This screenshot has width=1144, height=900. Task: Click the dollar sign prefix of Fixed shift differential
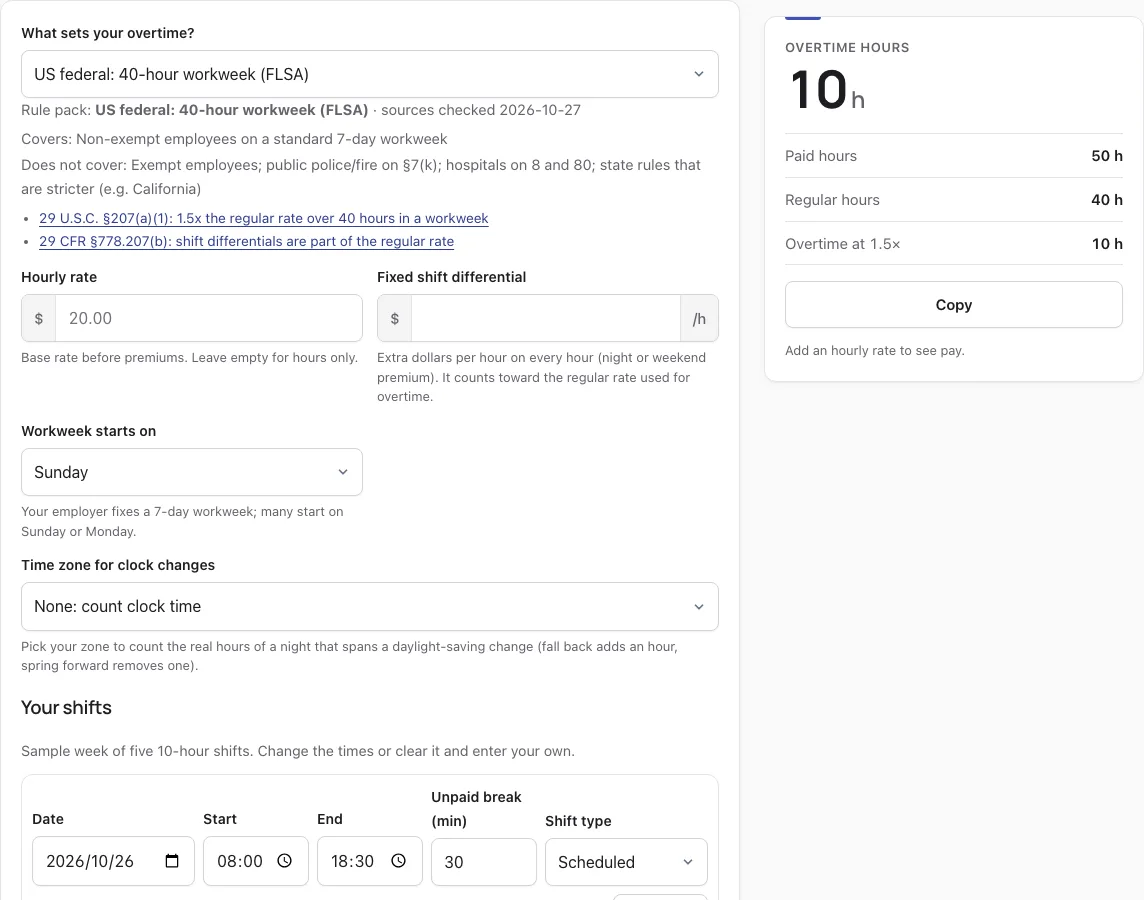coord(395,318)
